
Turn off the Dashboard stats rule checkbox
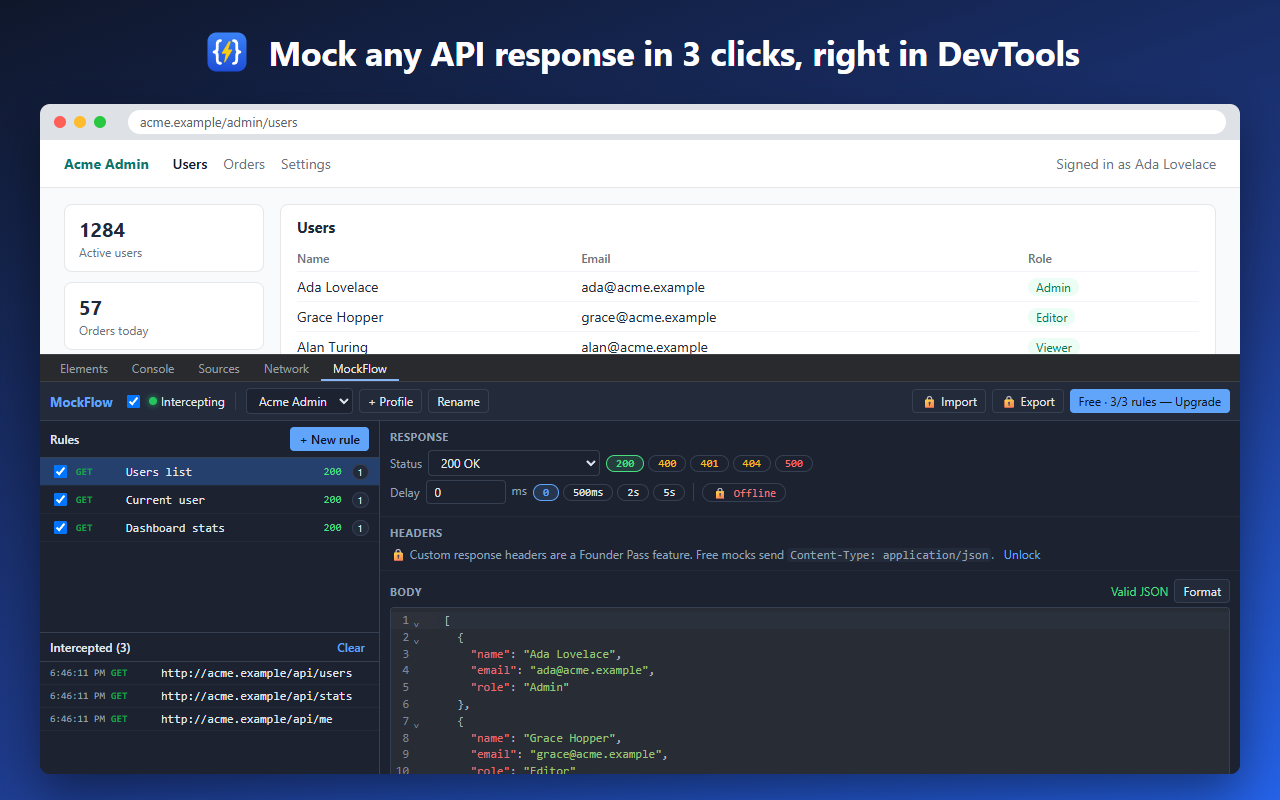60,527
